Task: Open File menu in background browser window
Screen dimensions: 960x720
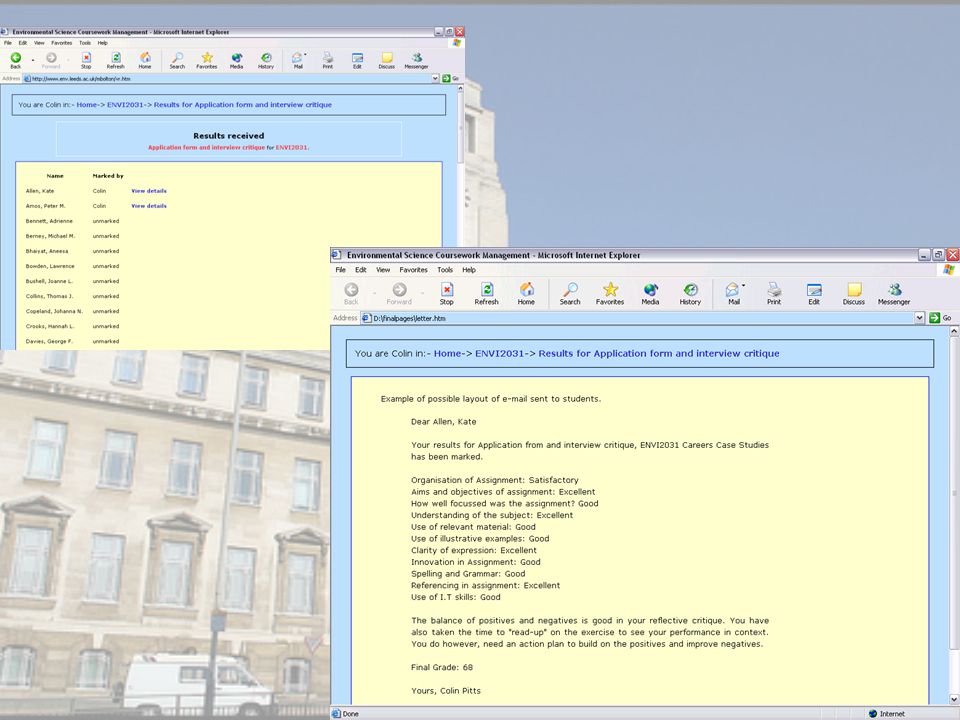Action: tap(8, 43)
